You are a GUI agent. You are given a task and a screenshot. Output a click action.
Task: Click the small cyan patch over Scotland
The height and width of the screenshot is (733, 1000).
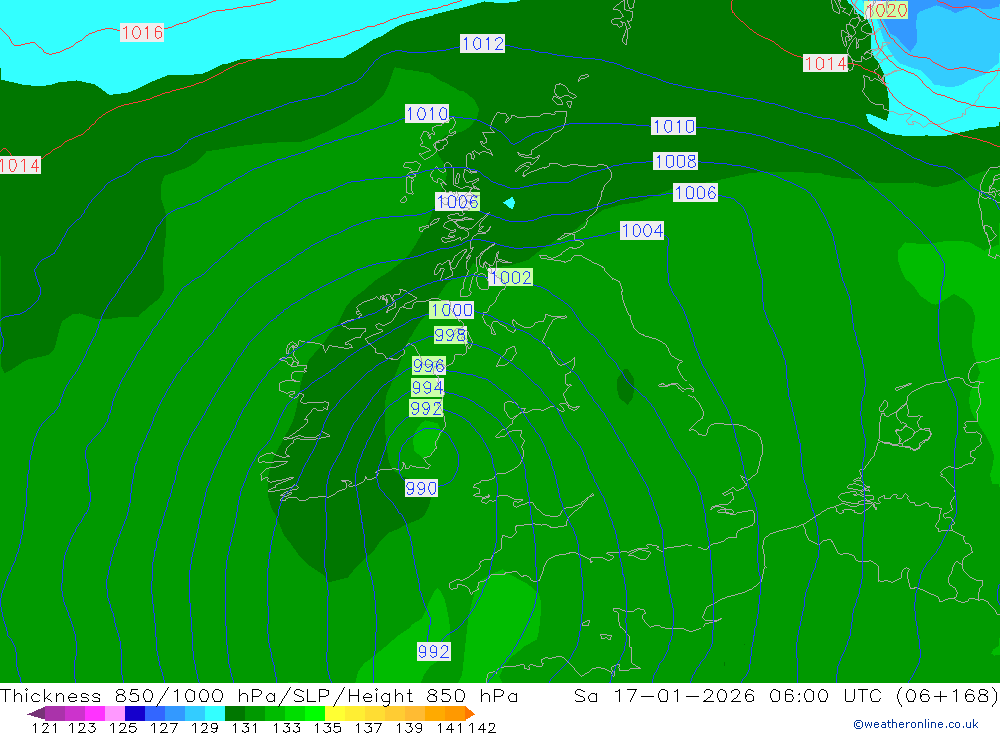(510, 203)
